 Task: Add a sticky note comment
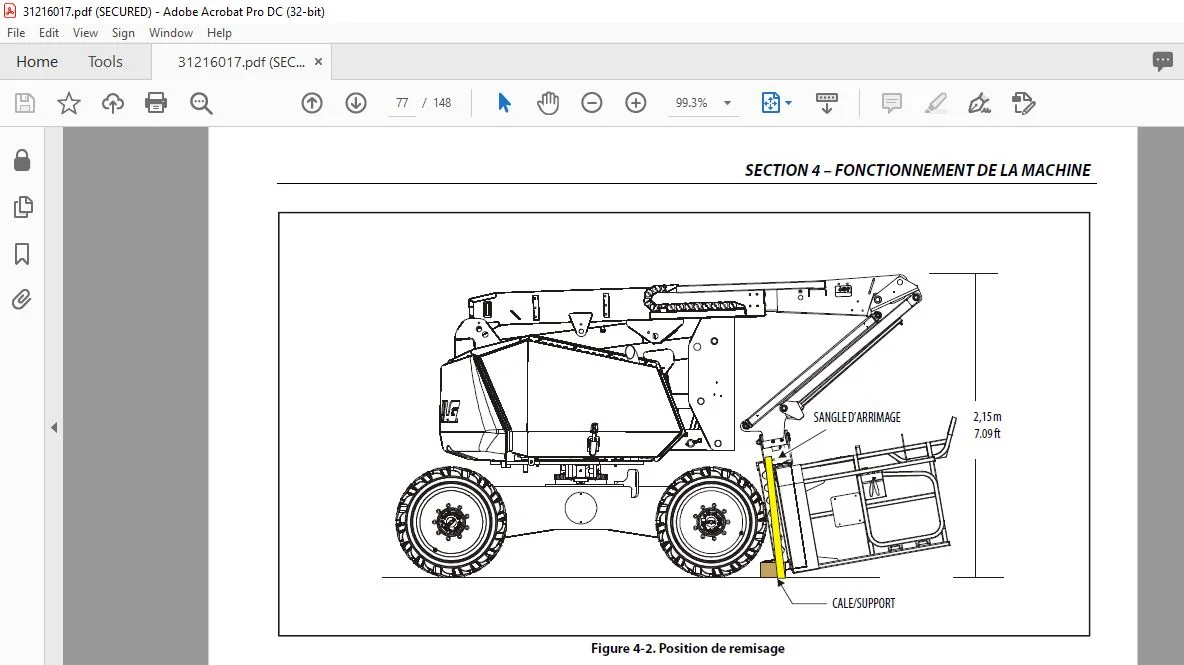pos(892,103)
